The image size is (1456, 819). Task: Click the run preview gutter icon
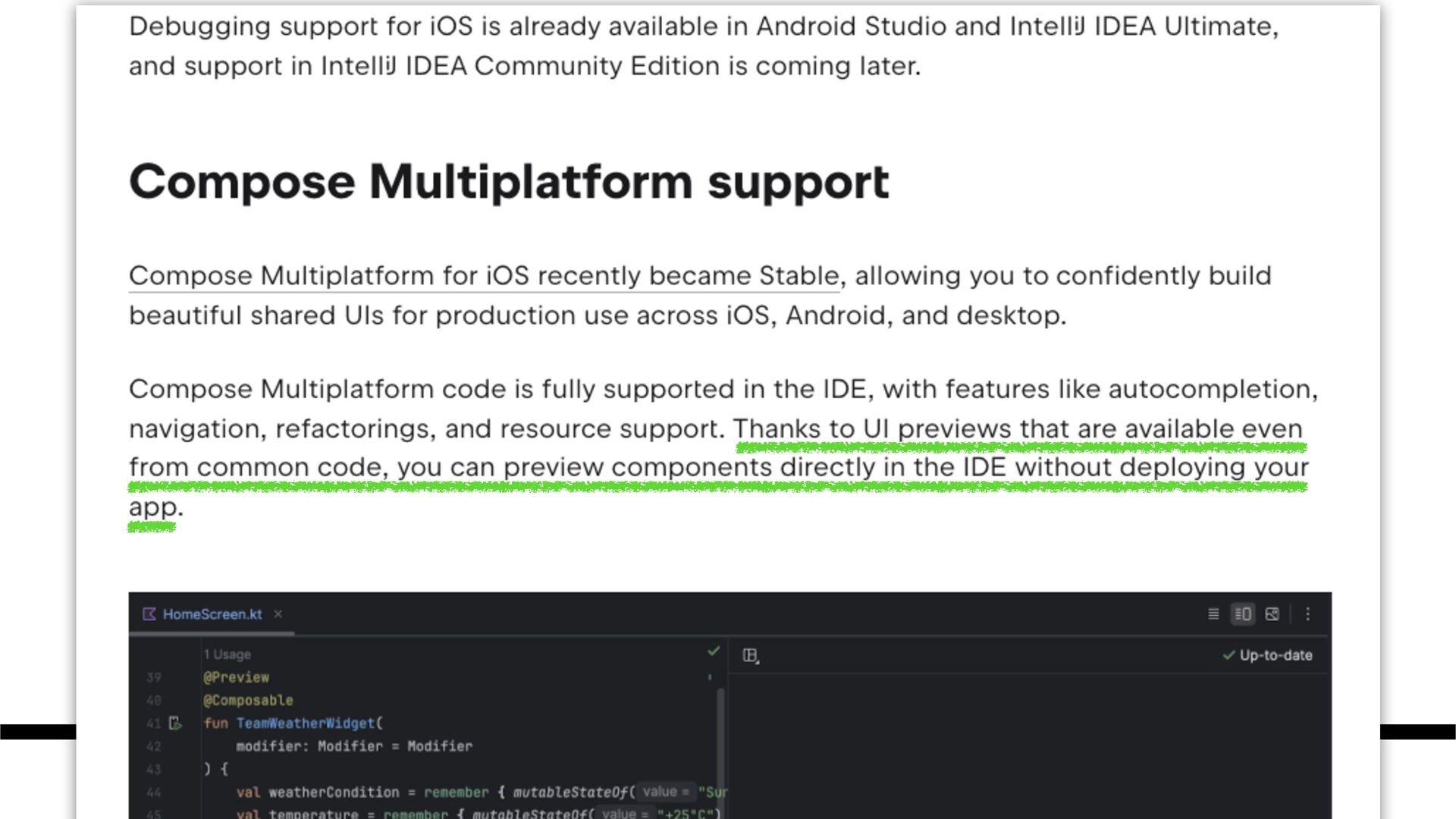(x=175, y=723)
